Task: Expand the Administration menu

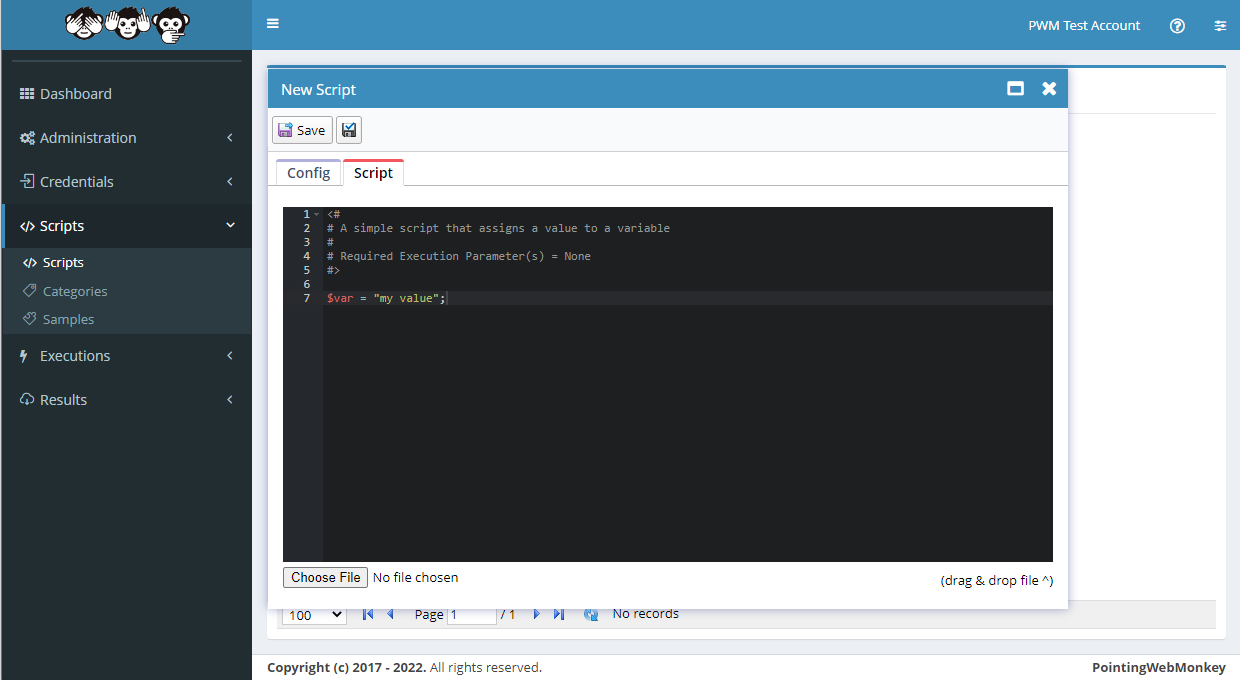Action: pos(127,138)
